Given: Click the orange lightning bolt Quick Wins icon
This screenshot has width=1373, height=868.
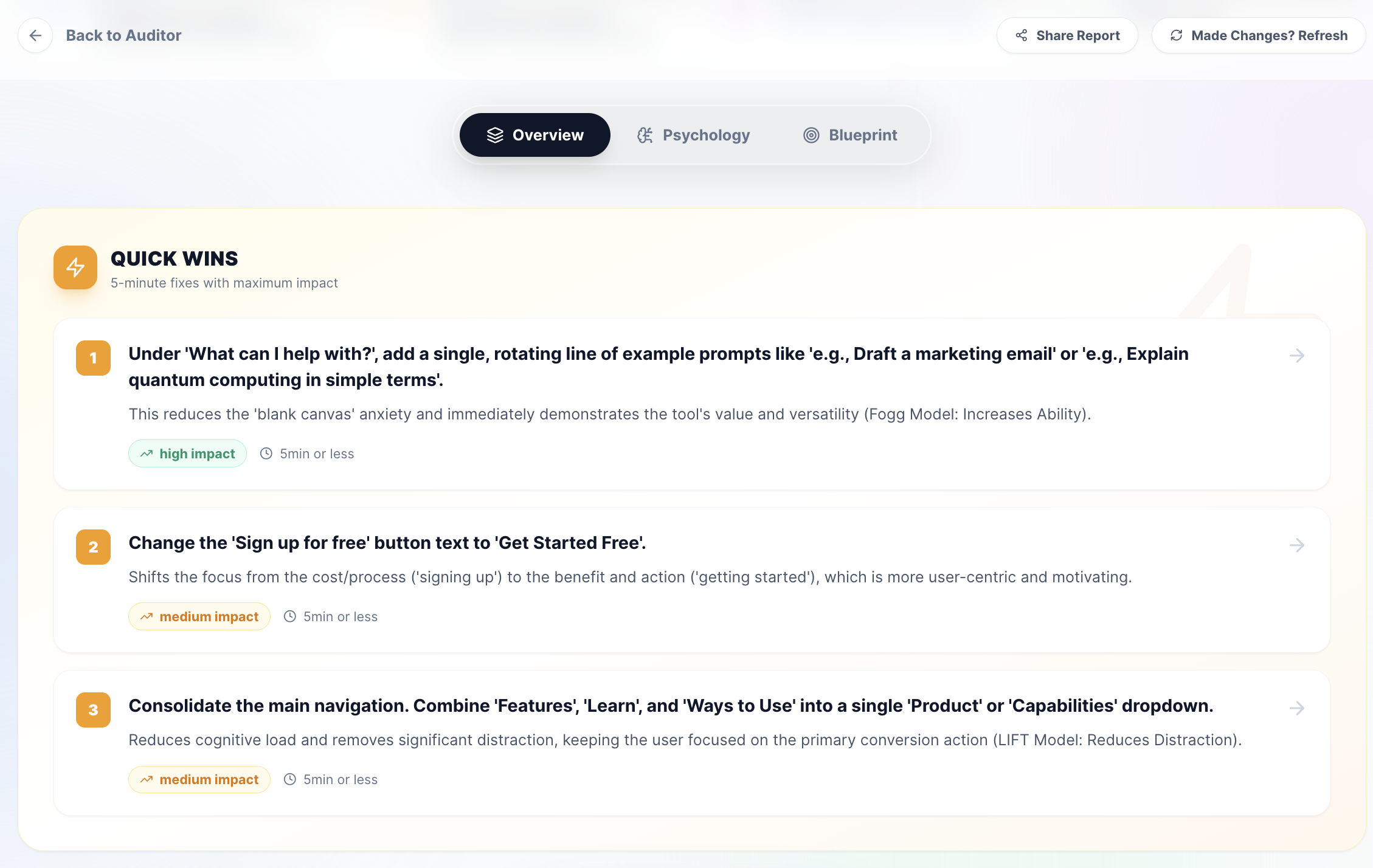Looking at the screenshot, I should (75, 267).
